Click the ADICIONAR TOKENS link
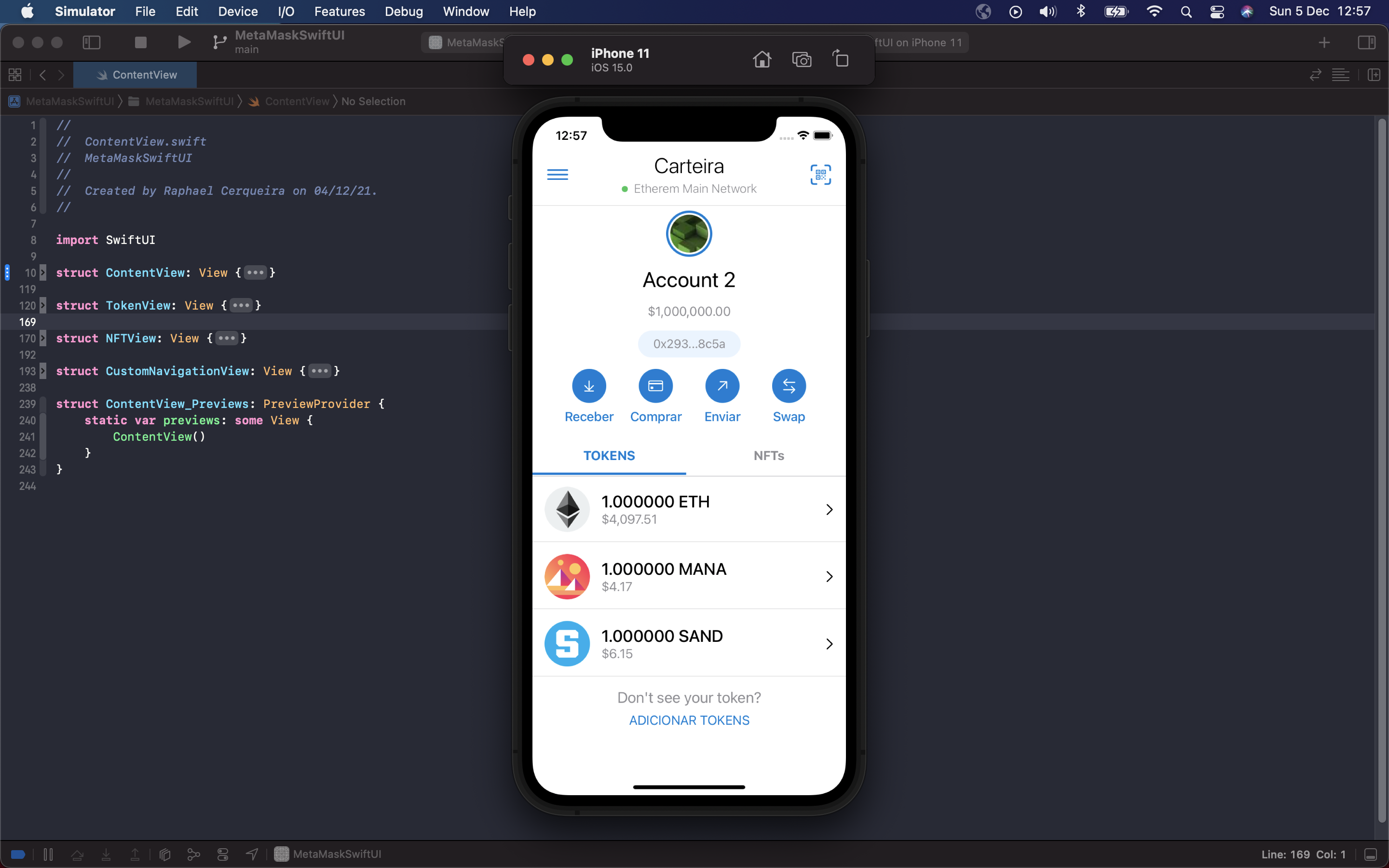Image resolution: width=1389 pixels, height=868 pixels. tap(688, 719)
